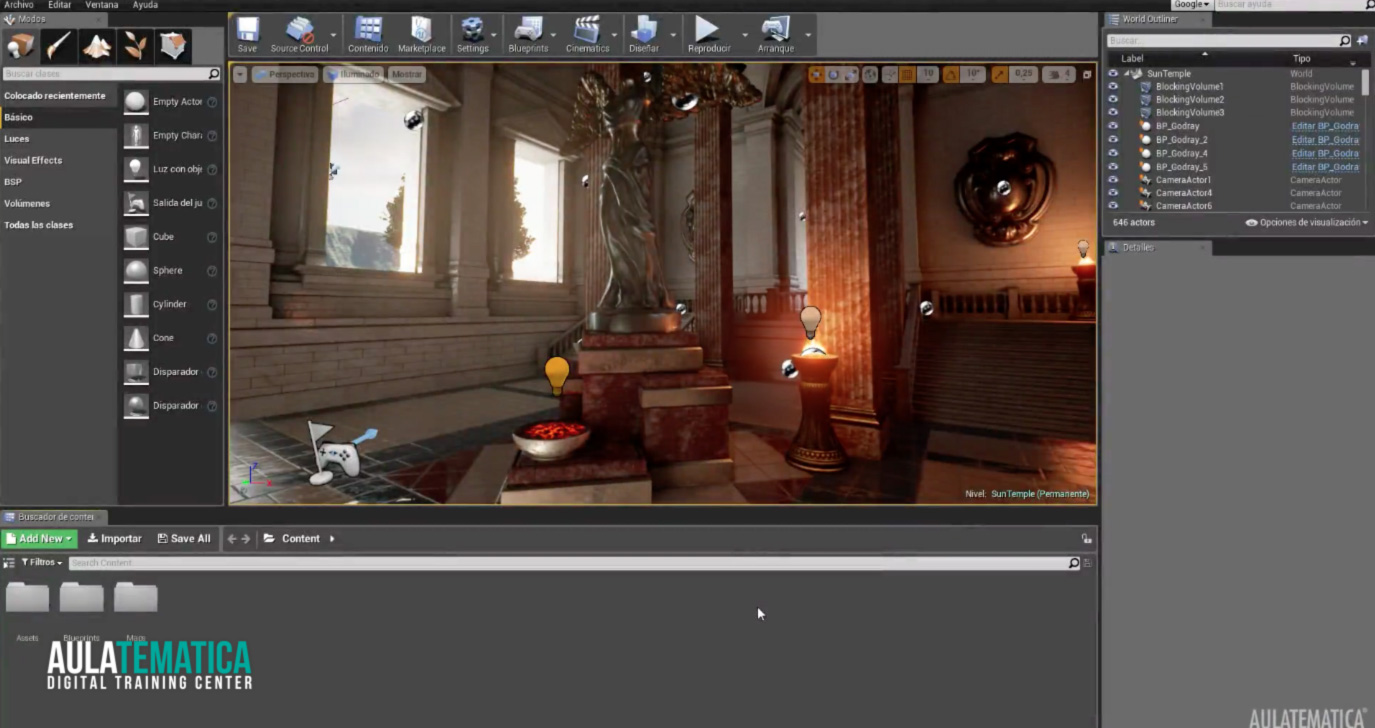
Task: Collapse the SunTemple tree in outliner
Action: pyautogui.click(x=1127, y=74)
